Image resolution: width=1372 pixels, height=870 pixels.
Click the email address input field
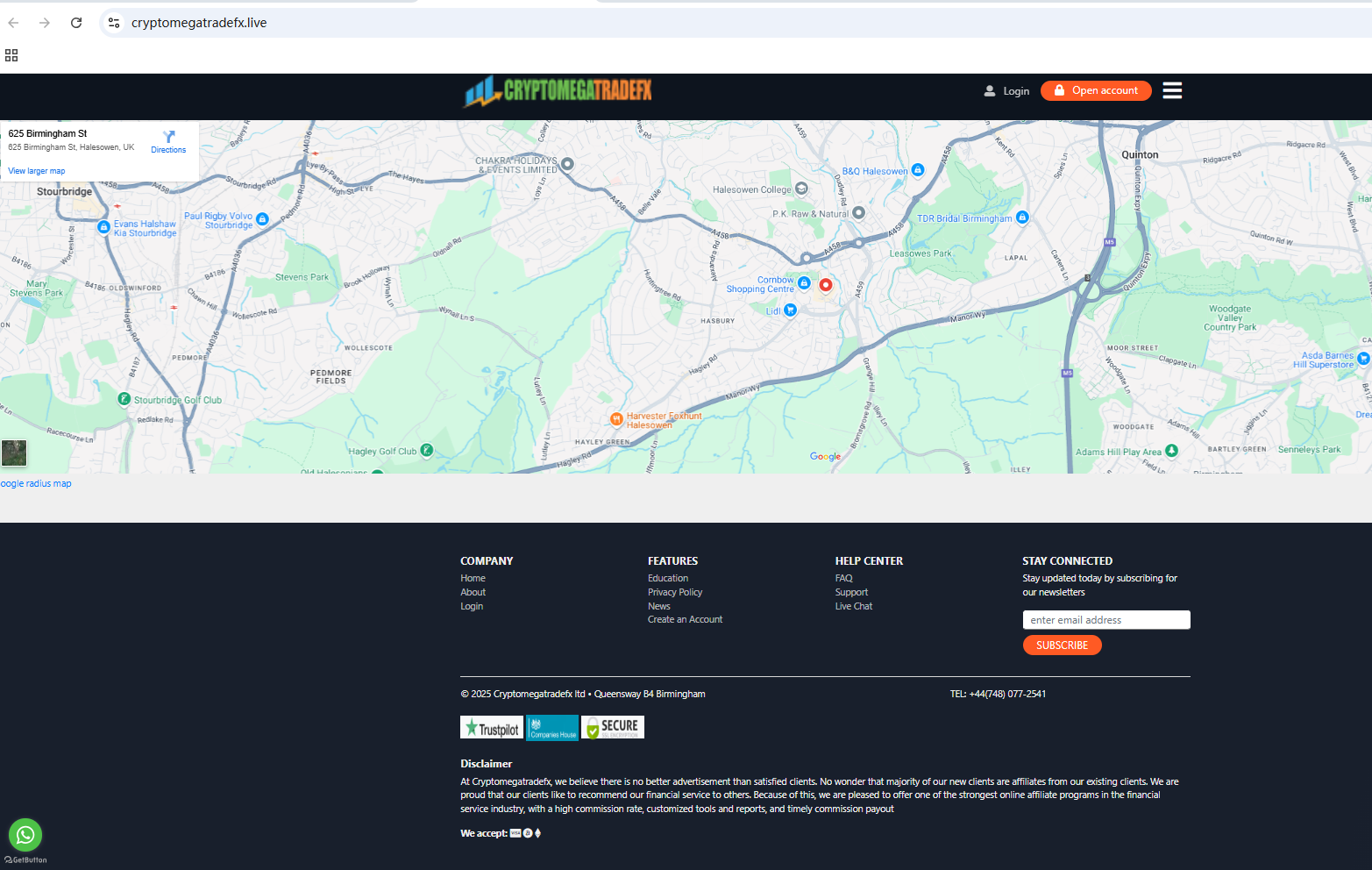click(1105, 620)
